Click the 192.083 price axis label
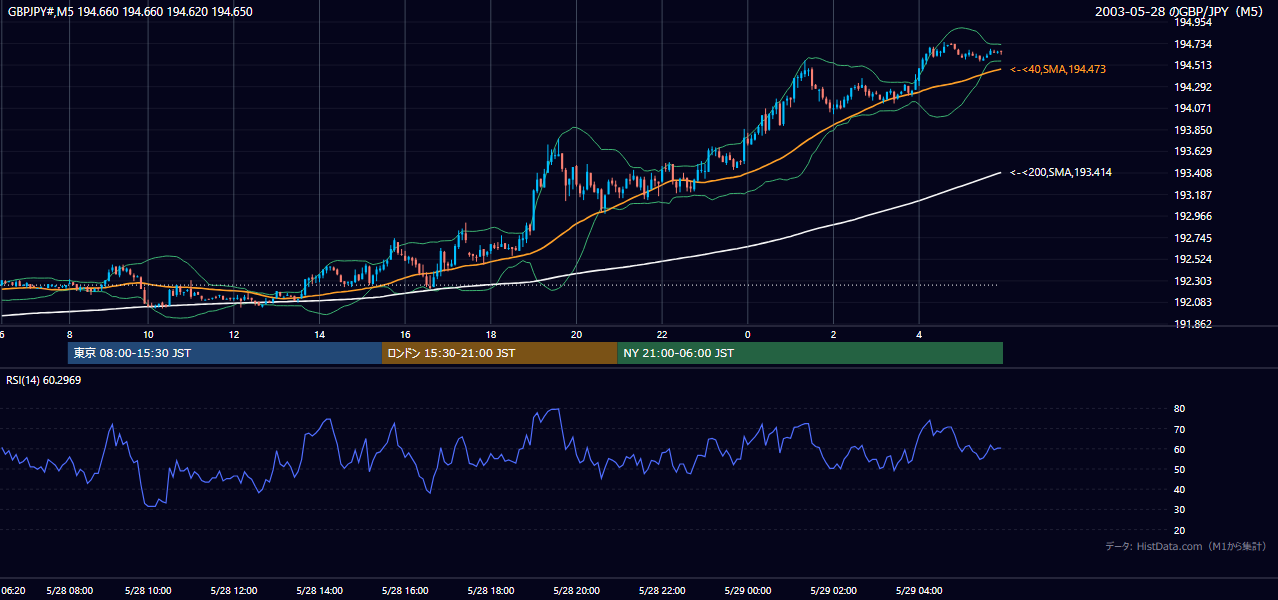The width and height of the screenshot is (1278, 600). (x=1193, y=302)
